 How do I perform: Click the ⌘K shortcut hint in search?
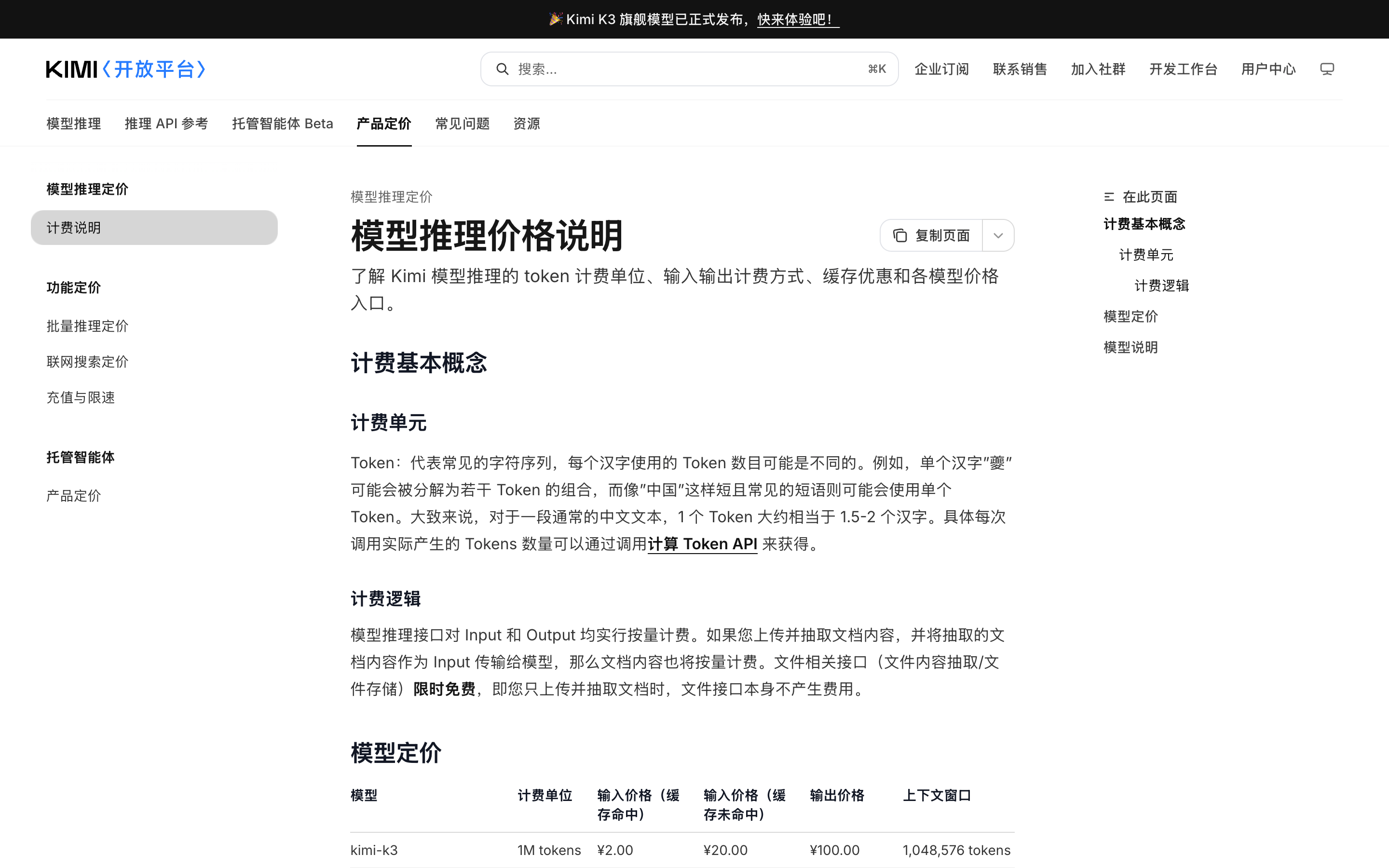click(876, 69)
